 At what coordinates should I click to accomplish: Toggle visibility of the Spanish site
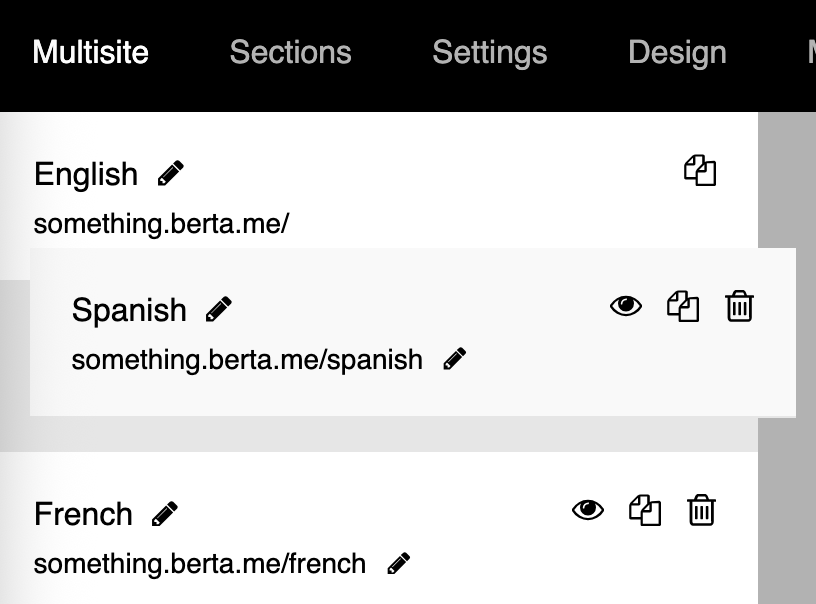coord(626,306)
